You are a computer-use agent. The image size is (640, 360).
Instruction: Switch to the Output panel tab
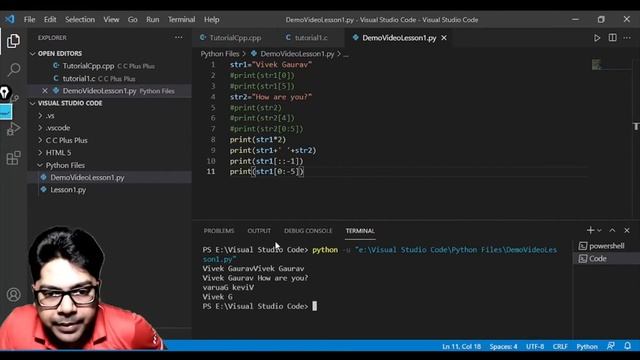(259, 231)
